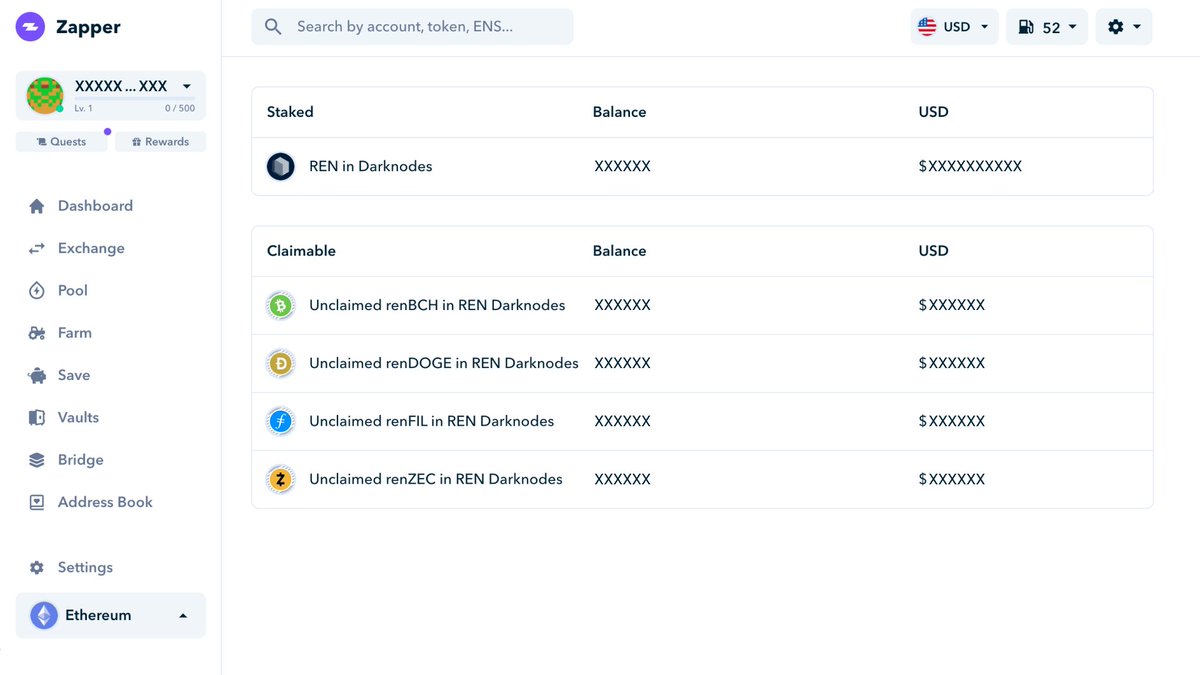Viewport: 1200px width, 675px height.
Task: Click the US flag icon
Action: (x=927, y=27)
